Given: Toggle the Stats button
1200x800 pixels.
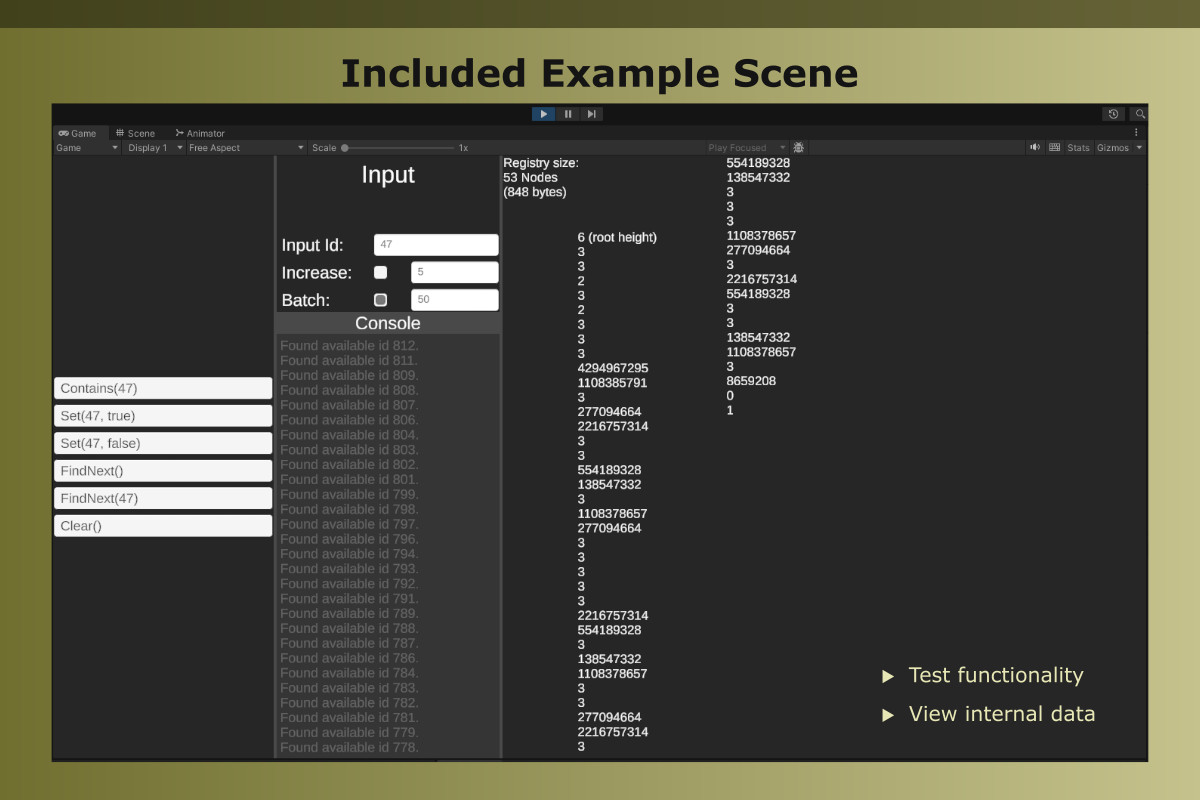Looking at the screenshot, I should (1078, 148).
